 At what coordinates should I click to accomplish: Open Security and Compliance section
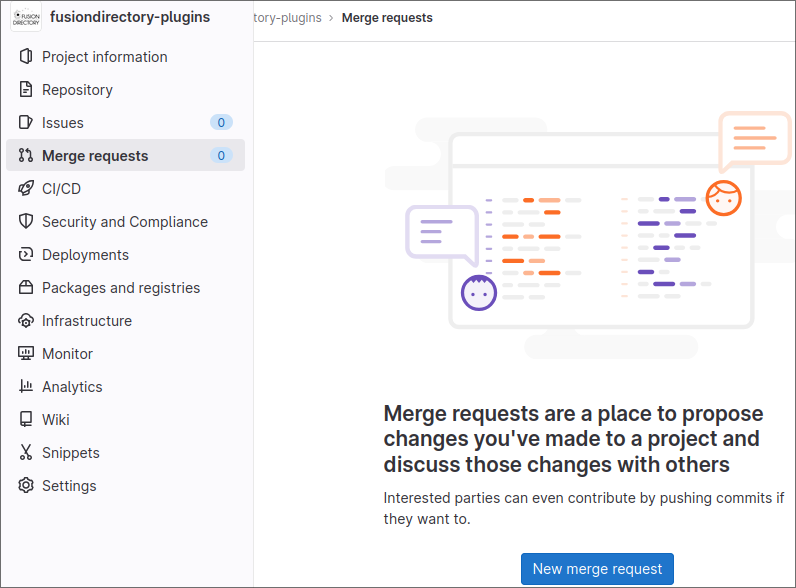[x=125, y=221]
